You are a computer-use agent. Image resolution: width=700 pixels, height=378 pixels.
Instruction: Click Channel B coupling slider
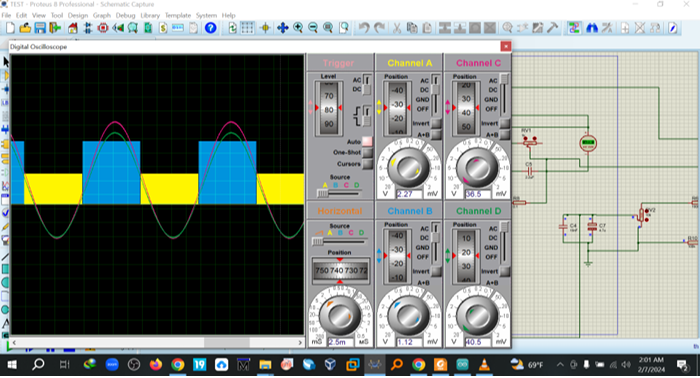(435, 243)
